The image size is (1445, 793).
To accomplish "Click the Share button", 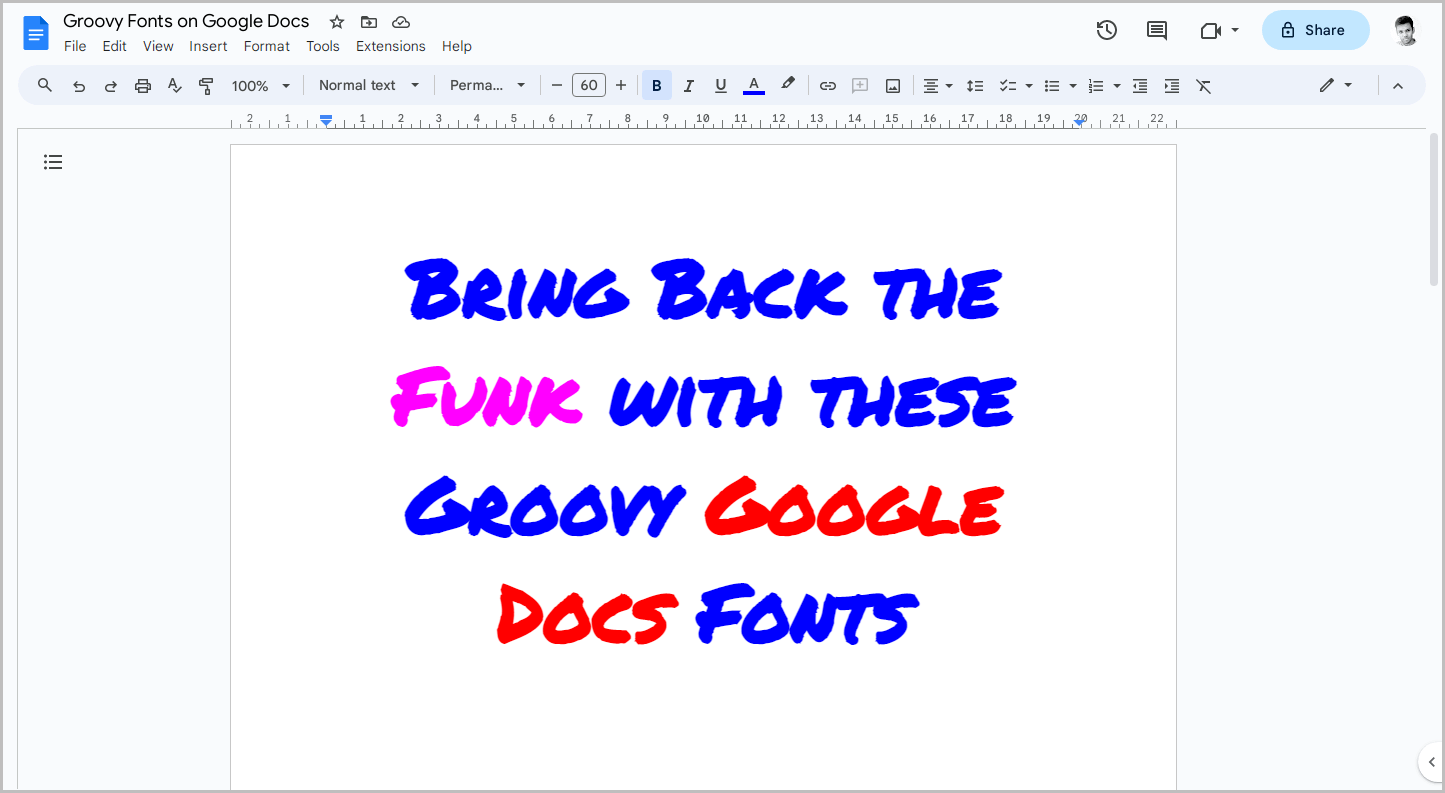I will (x=1315, y=30).
